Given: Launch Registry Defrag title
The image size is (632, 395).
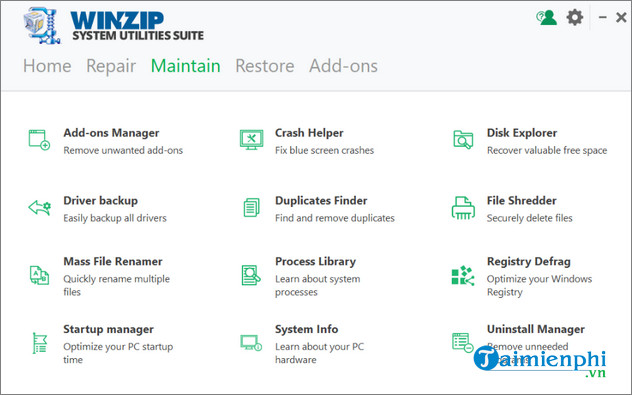Looking at the screenshot, I should point(529,262).
